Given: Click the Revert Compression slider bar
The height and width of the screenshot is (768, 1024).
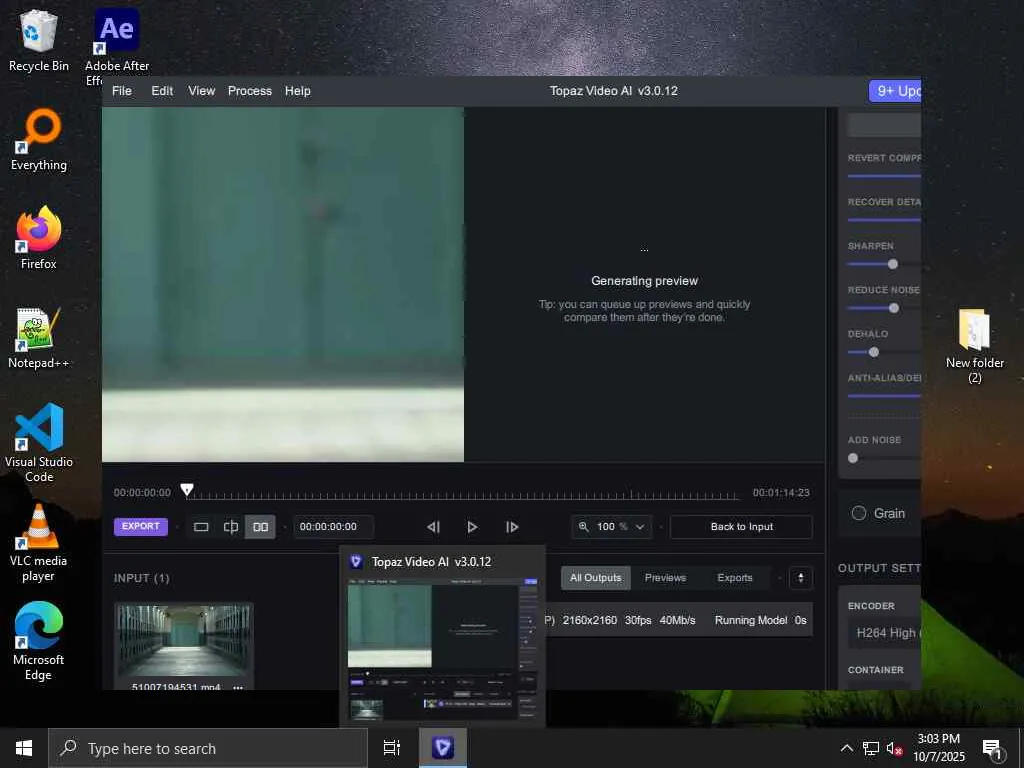Looking at the screenshot, I should (x=884, y=176).
